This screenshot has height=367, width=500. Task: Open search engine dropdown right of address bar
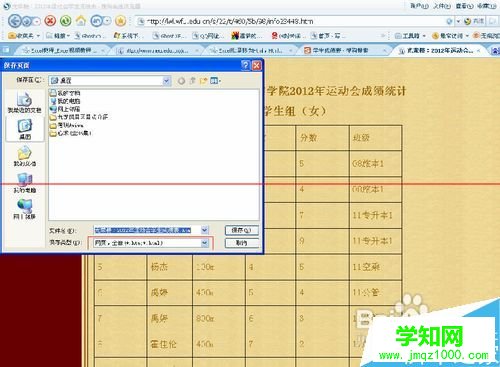[458, 21]
